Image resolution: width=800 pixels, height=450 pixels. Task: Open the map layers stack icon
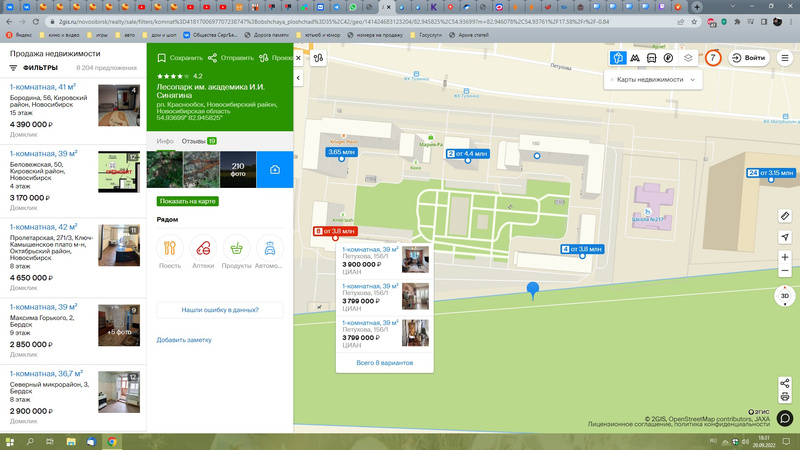click(x=688, y=58)
